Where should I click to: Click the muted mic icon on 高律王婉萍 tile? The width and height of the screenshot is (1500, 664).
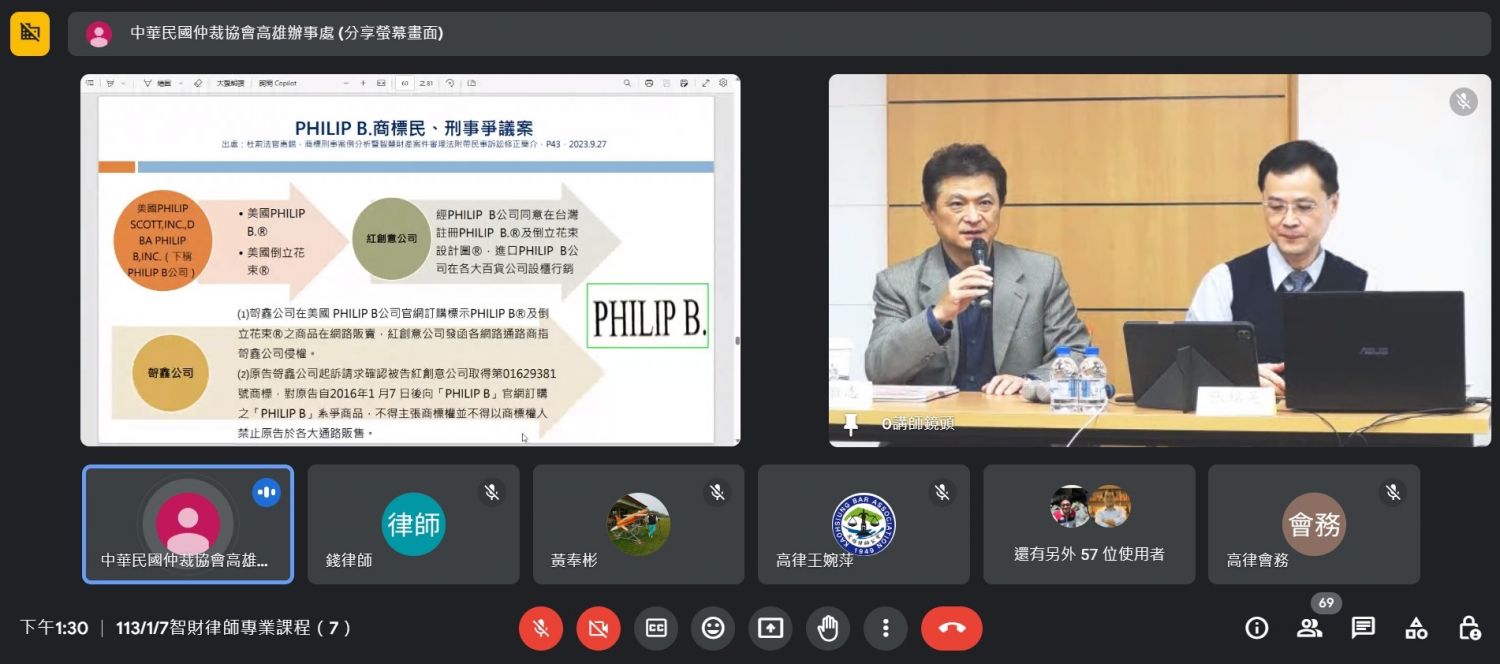click(941, 492)
